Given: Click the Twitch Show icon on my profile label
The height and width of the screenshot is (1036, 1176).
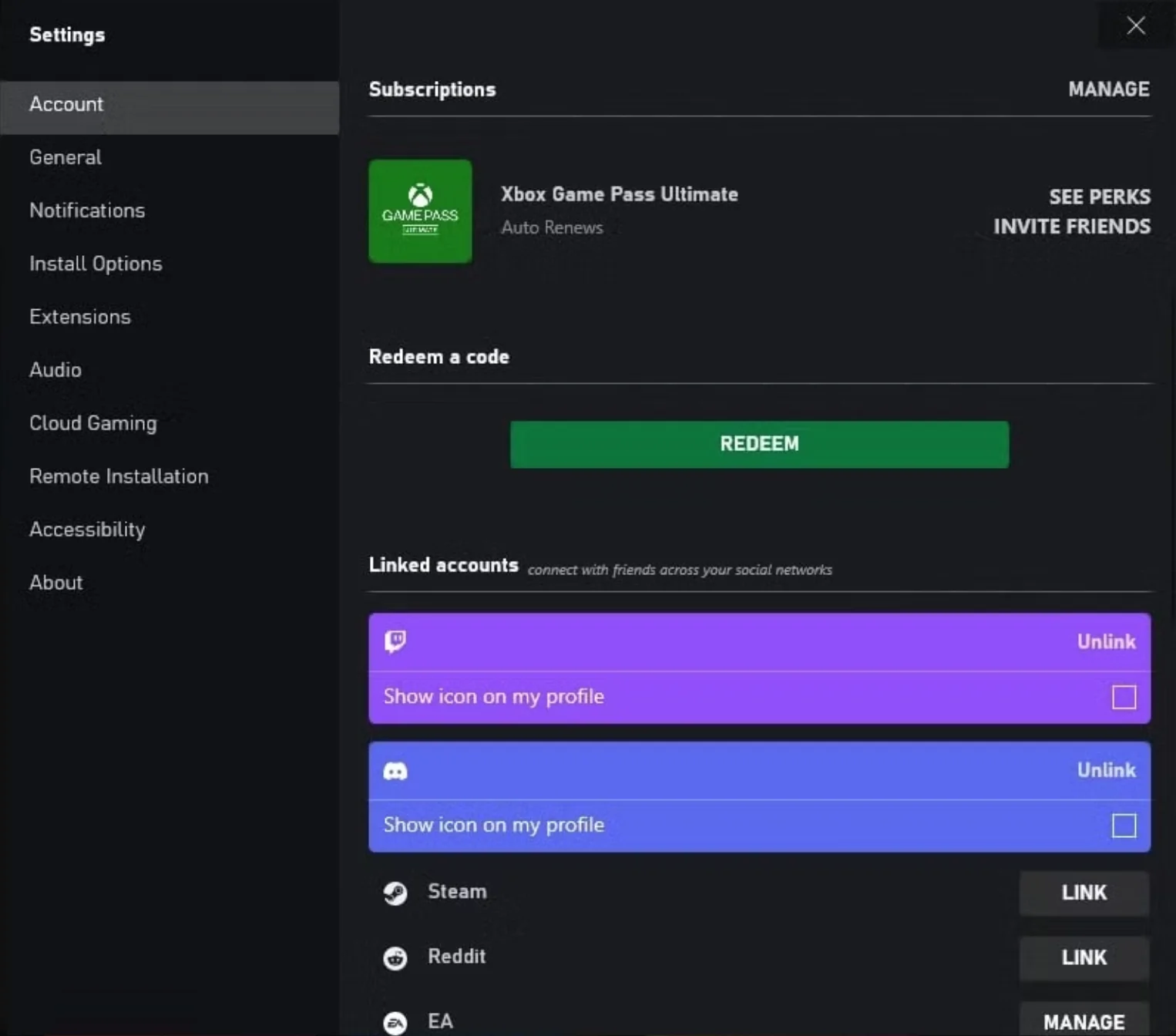Looking at the screenshot, I should click(494, 697).
